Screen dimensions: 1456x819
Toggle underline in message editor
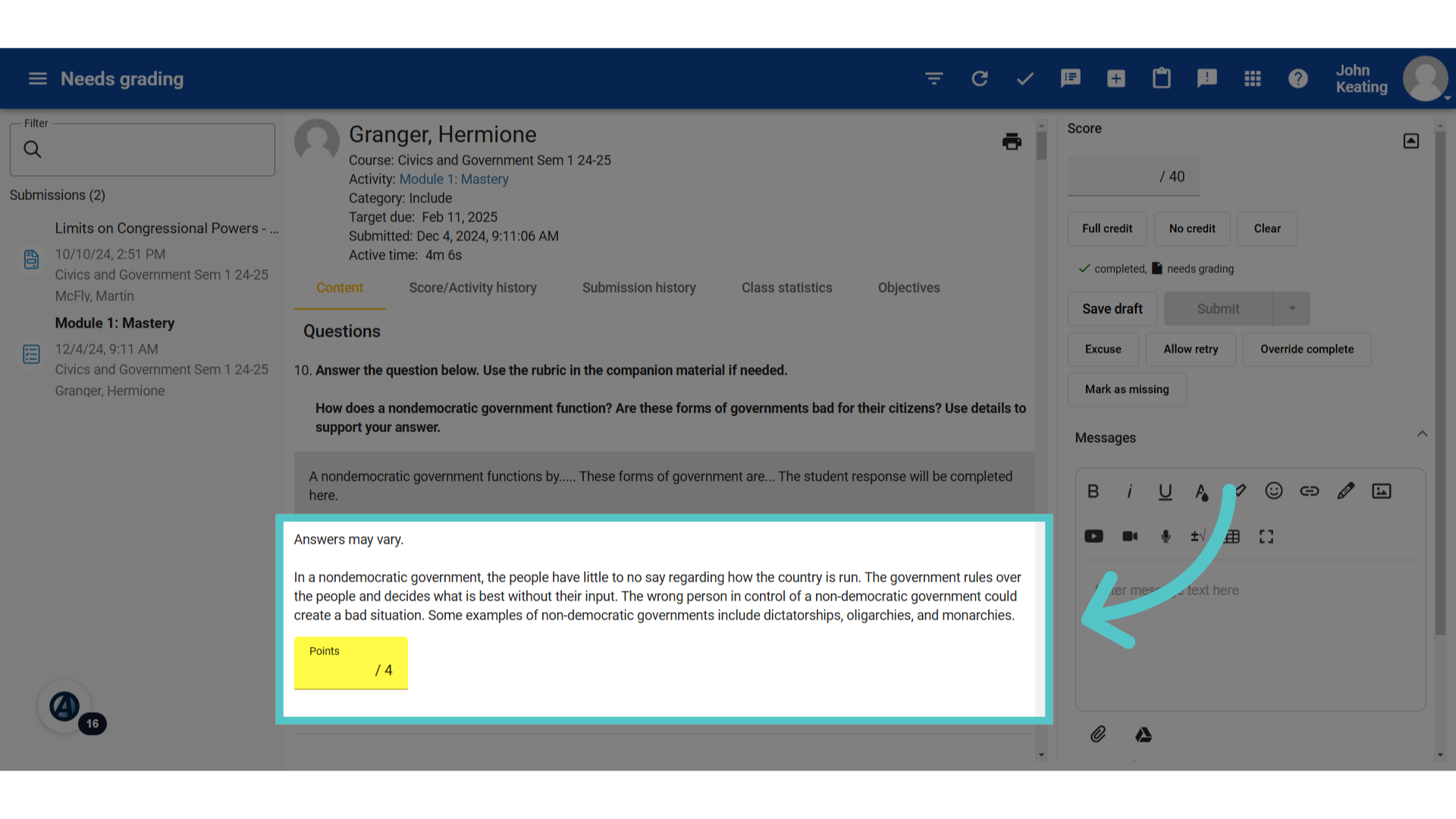1166,491
